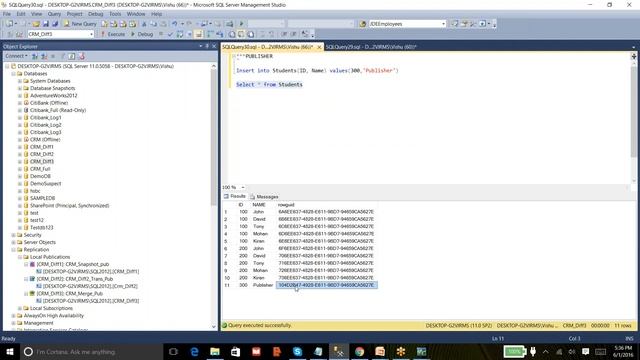640x360 pixels.
Task: Open the Window menu
Action: 136,14
